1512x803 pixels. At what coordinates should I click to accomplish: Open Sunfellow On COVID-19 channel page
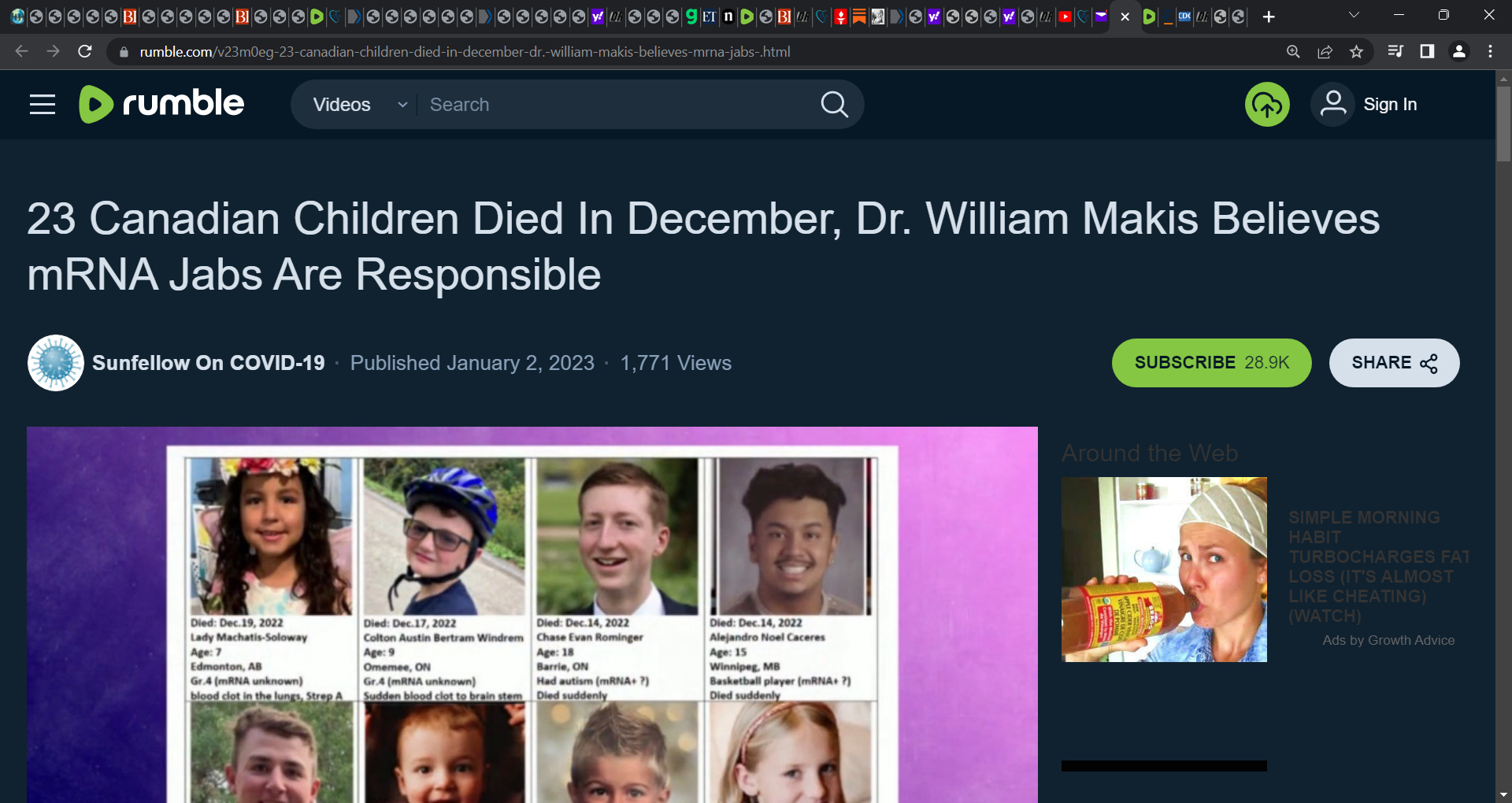208,363
